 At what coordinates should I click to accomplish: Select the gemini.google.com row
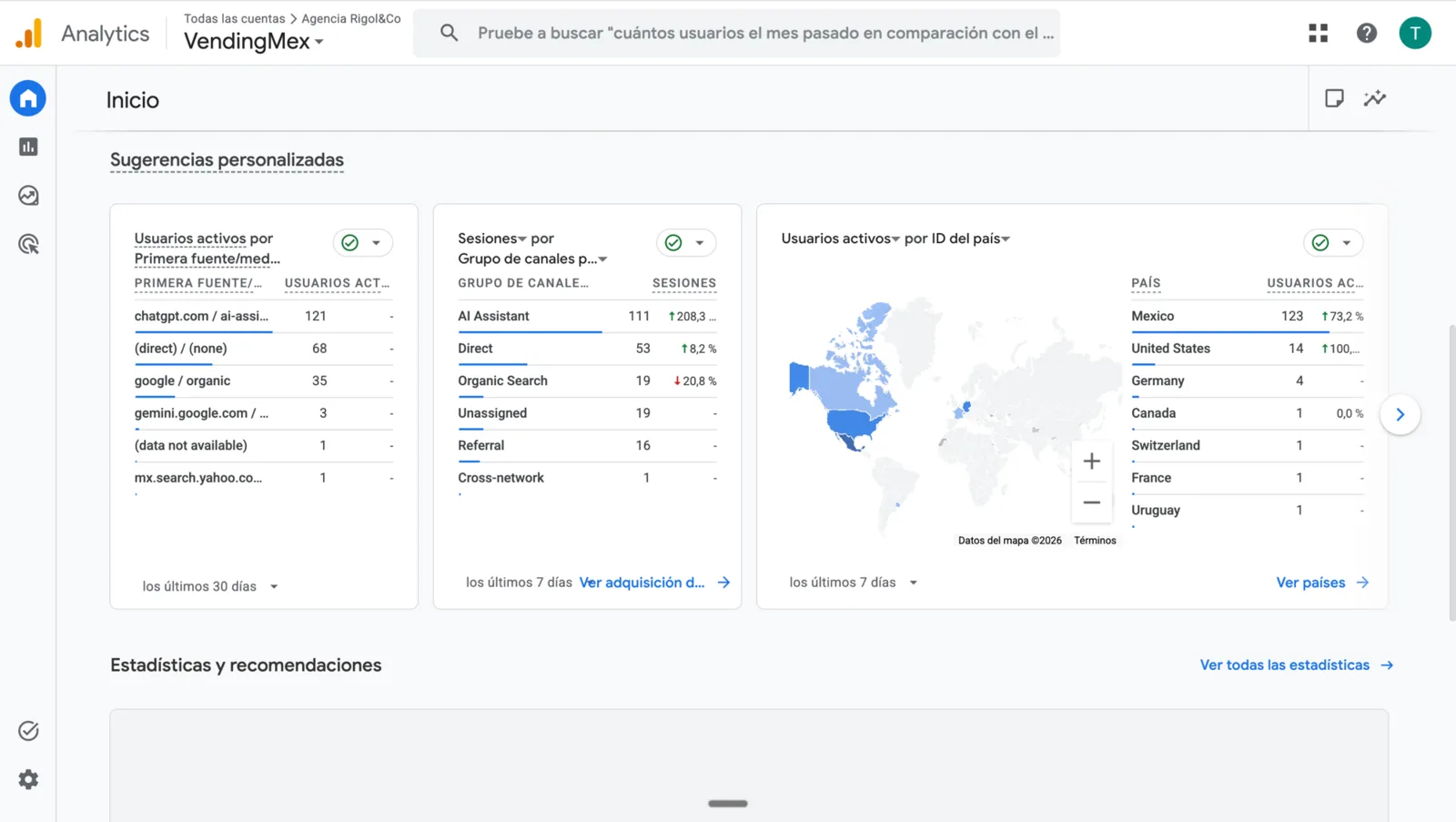pos(264,413)
